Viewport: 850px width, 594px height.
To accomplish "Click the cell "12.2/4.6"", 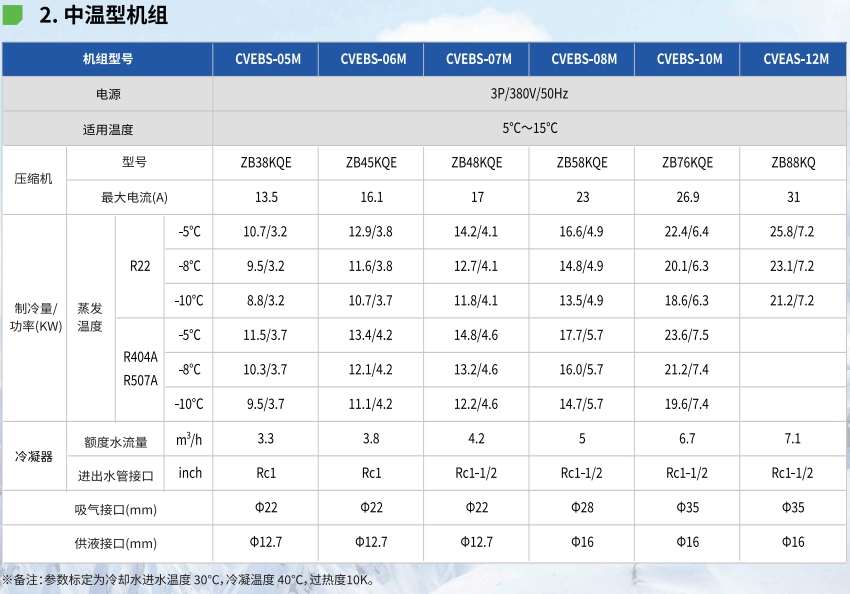I will [x=475, y=404].
